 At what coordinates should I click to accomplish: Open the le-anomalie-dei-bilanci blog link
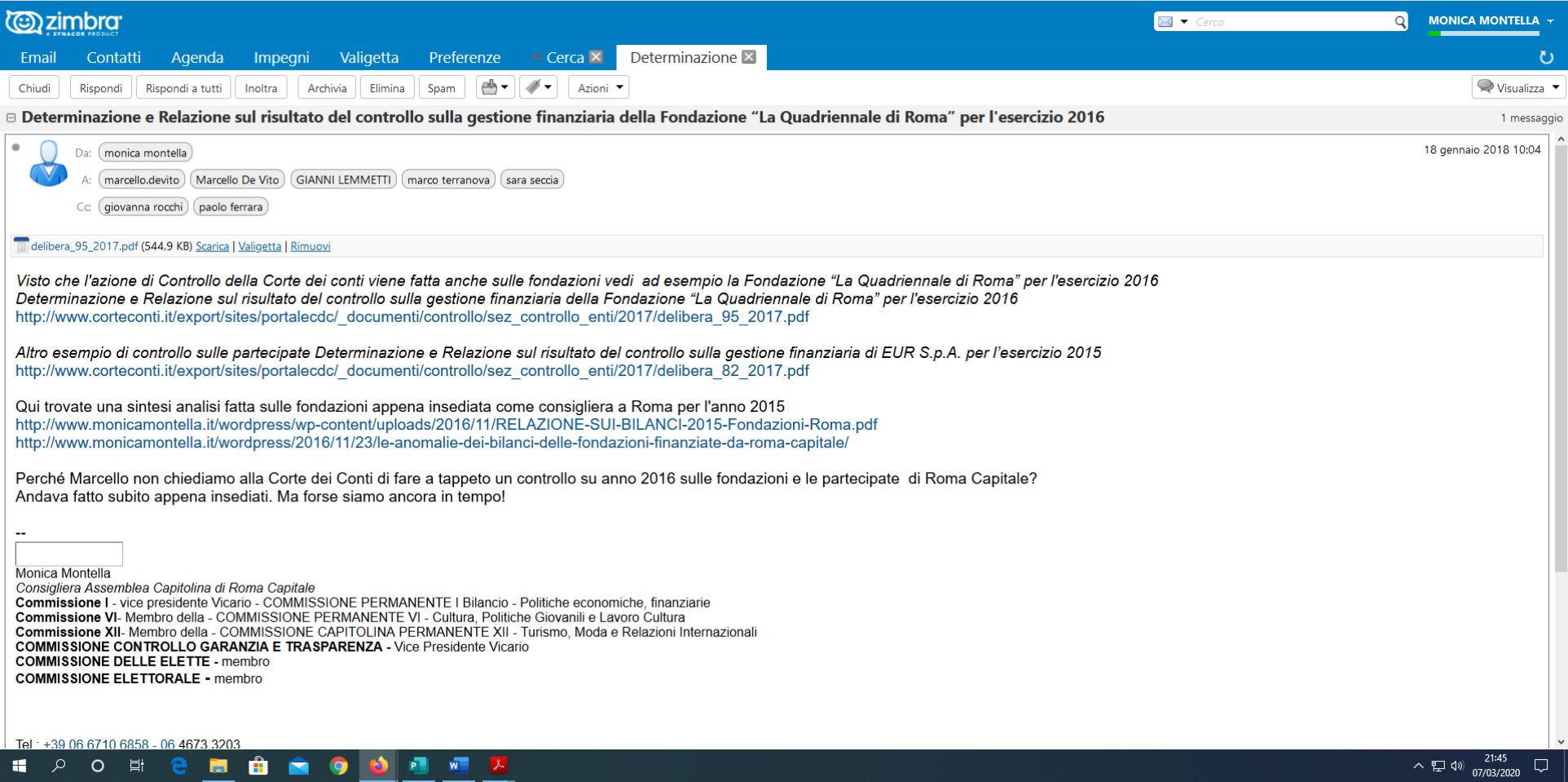tap(432, 442)
